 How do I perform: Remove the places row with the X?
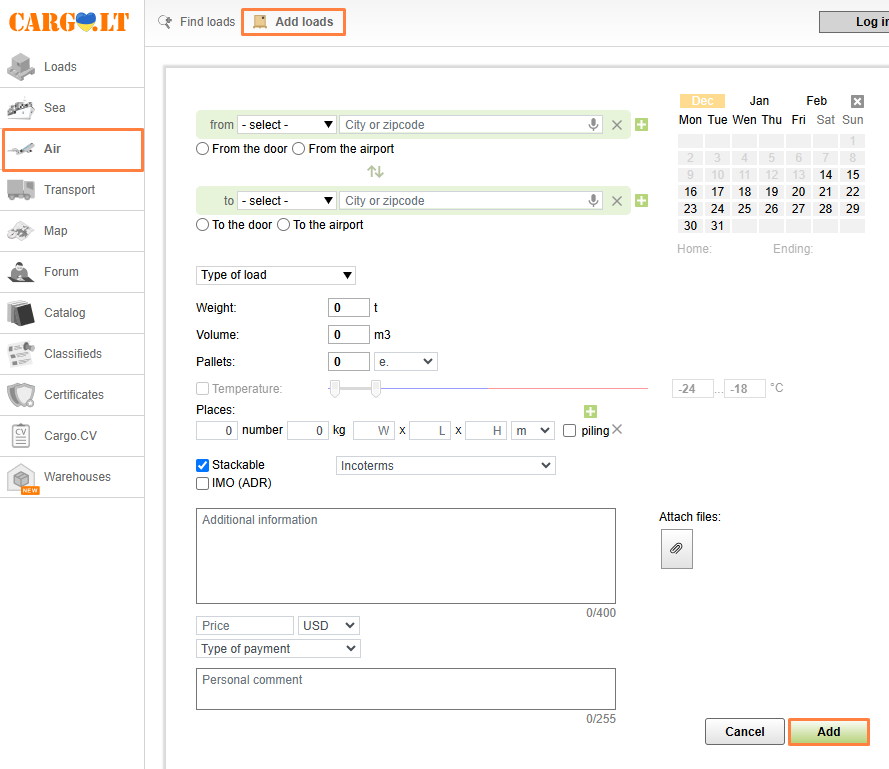[617, 429]
